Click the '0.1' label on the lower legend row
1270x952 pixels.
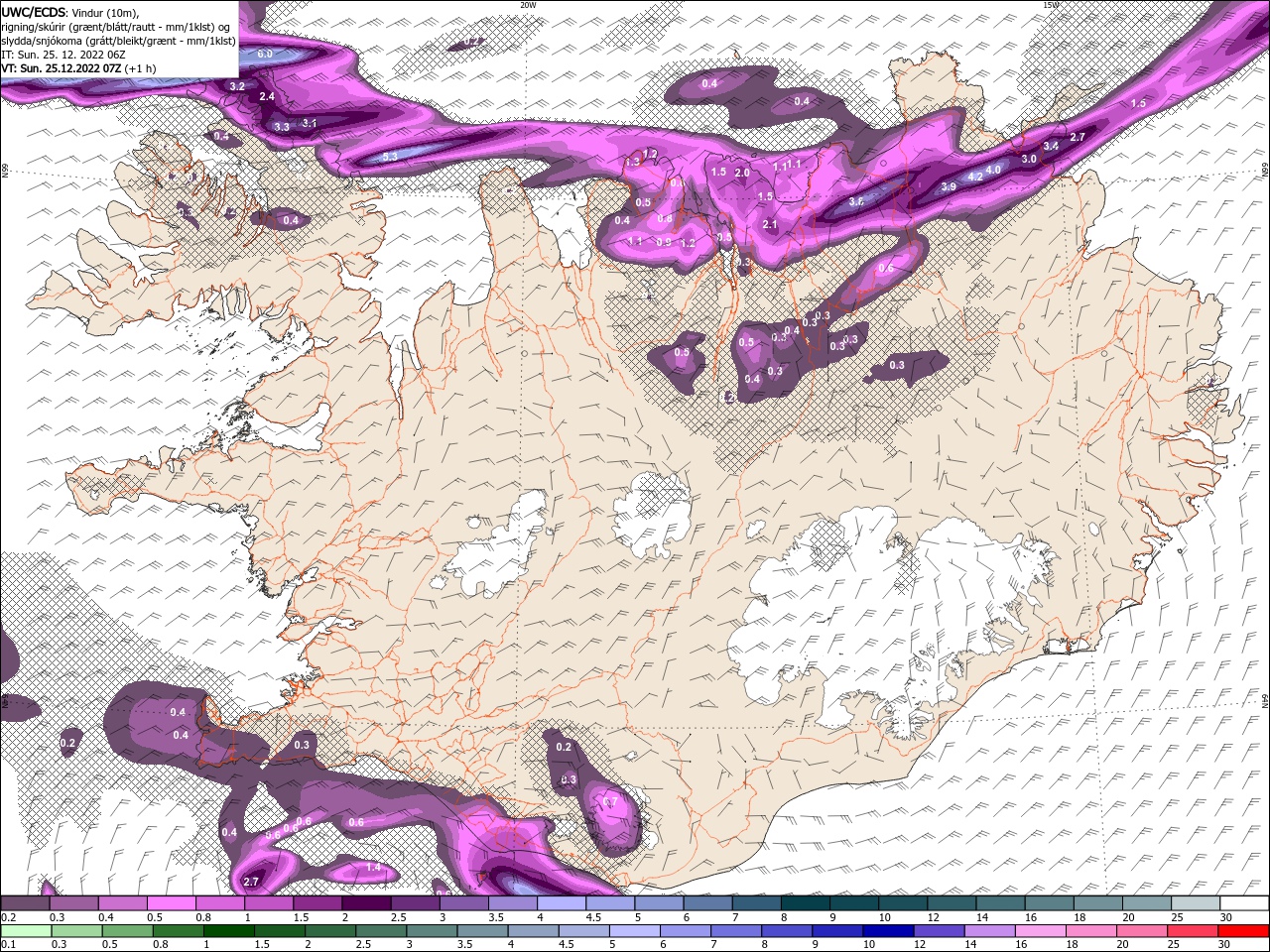pyautogui.click(x=9, y=945)
